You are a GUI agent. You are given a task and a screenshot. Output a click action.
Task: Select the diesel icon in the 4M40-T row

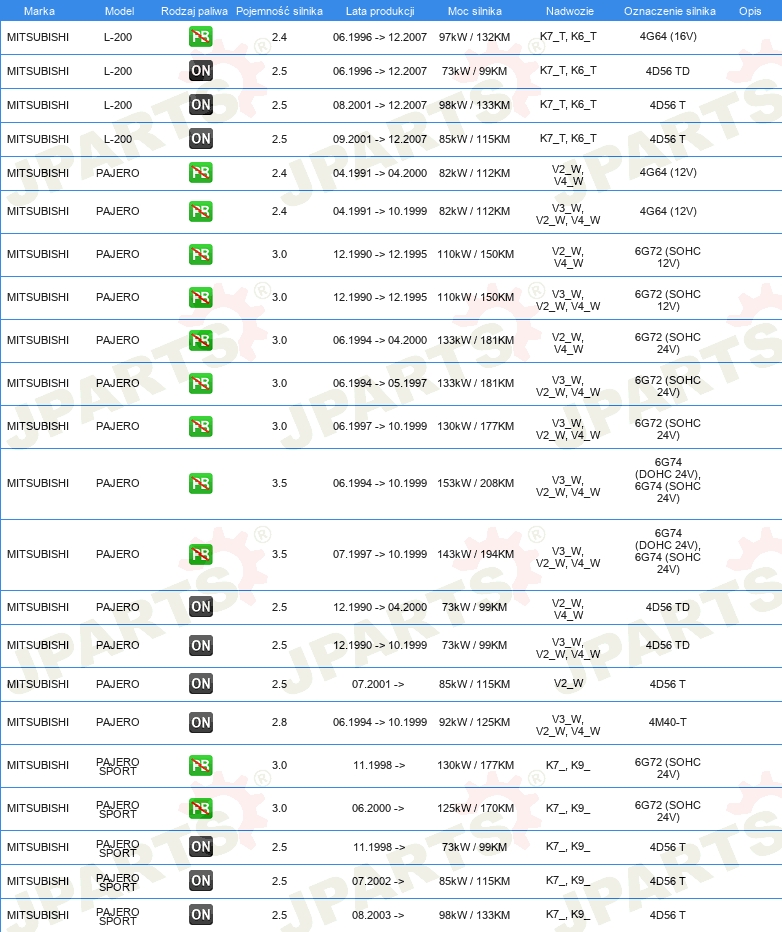point(201,722)
